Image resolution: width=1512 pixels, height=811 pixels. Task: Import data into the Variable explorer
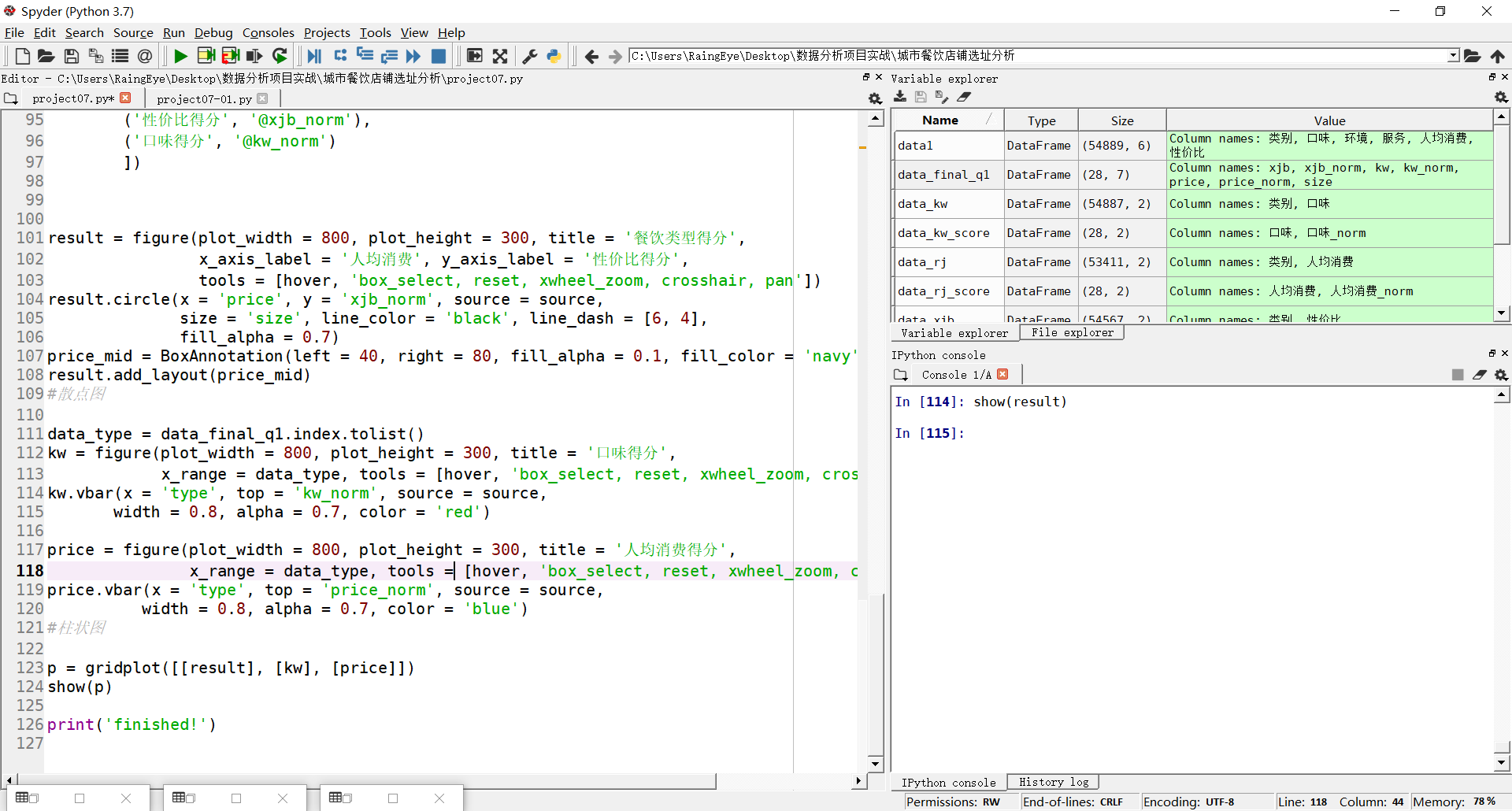pyautogui.click(x=900, y=97)
